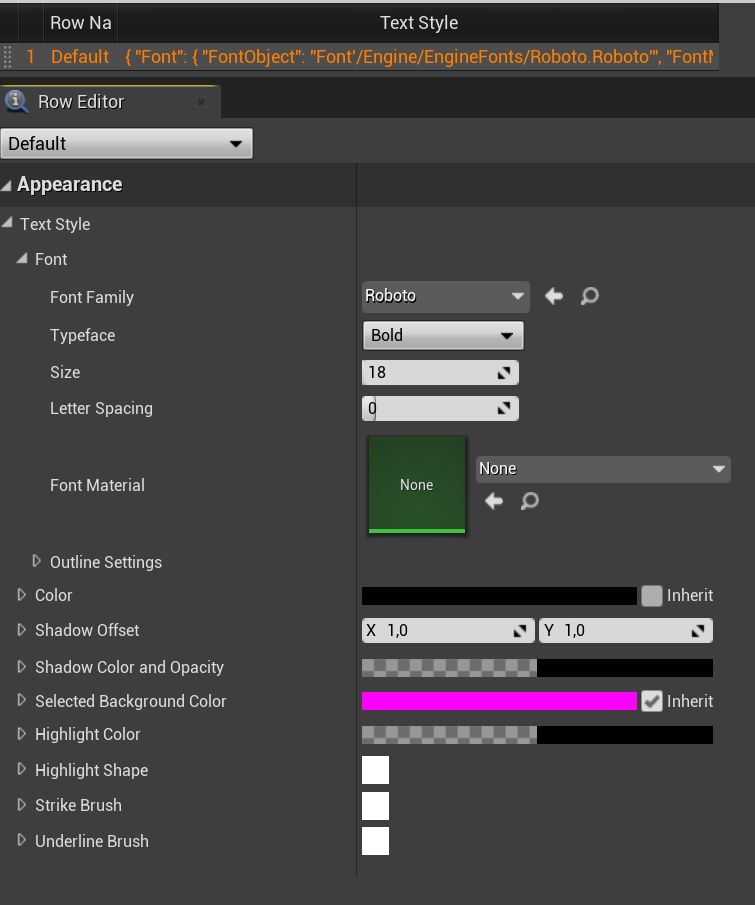Expand the Strike Brush property
This screenshot has width=755, height=905.
pos(21,805)
